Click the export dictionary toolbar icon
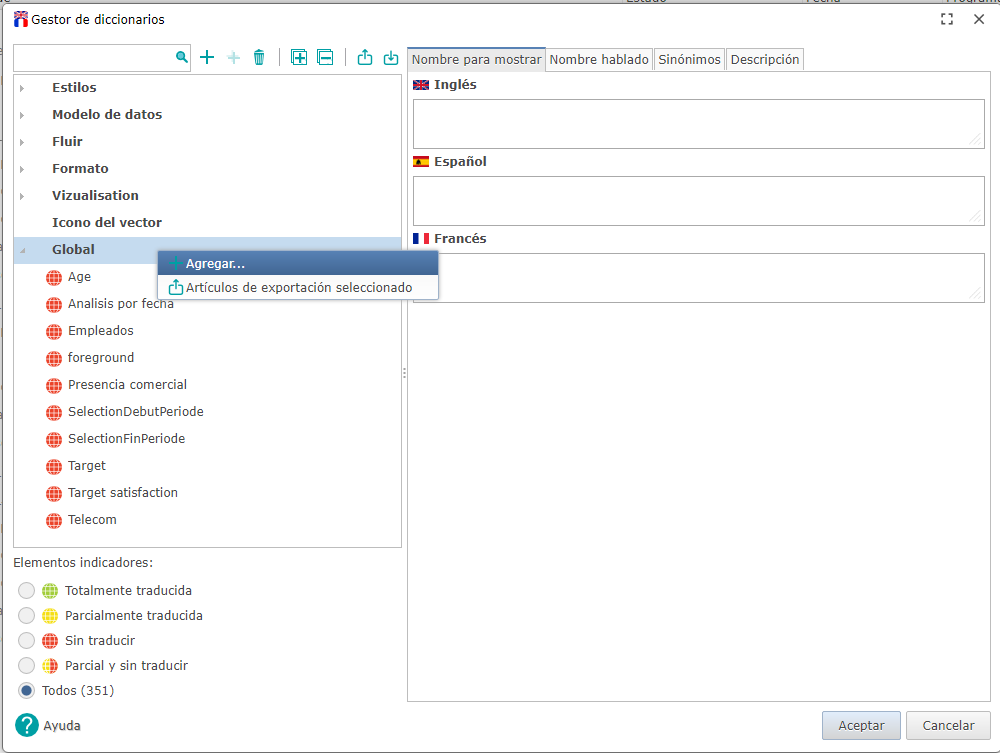1000x753 pixels. 365,58
